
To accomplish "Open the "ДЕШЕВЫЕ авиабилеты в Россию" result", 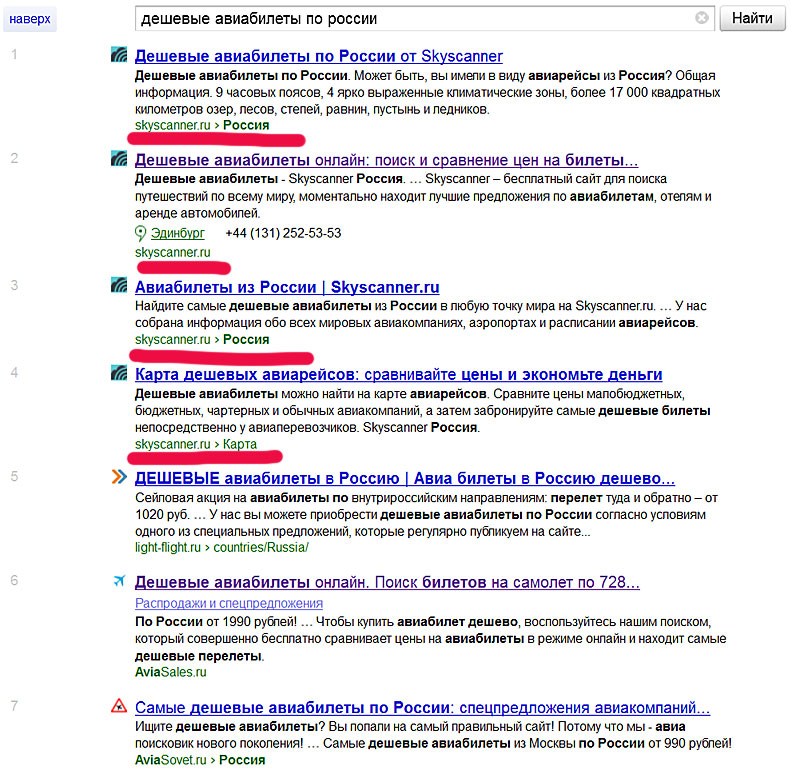I will pyautogui.click(x=404, y=477).
